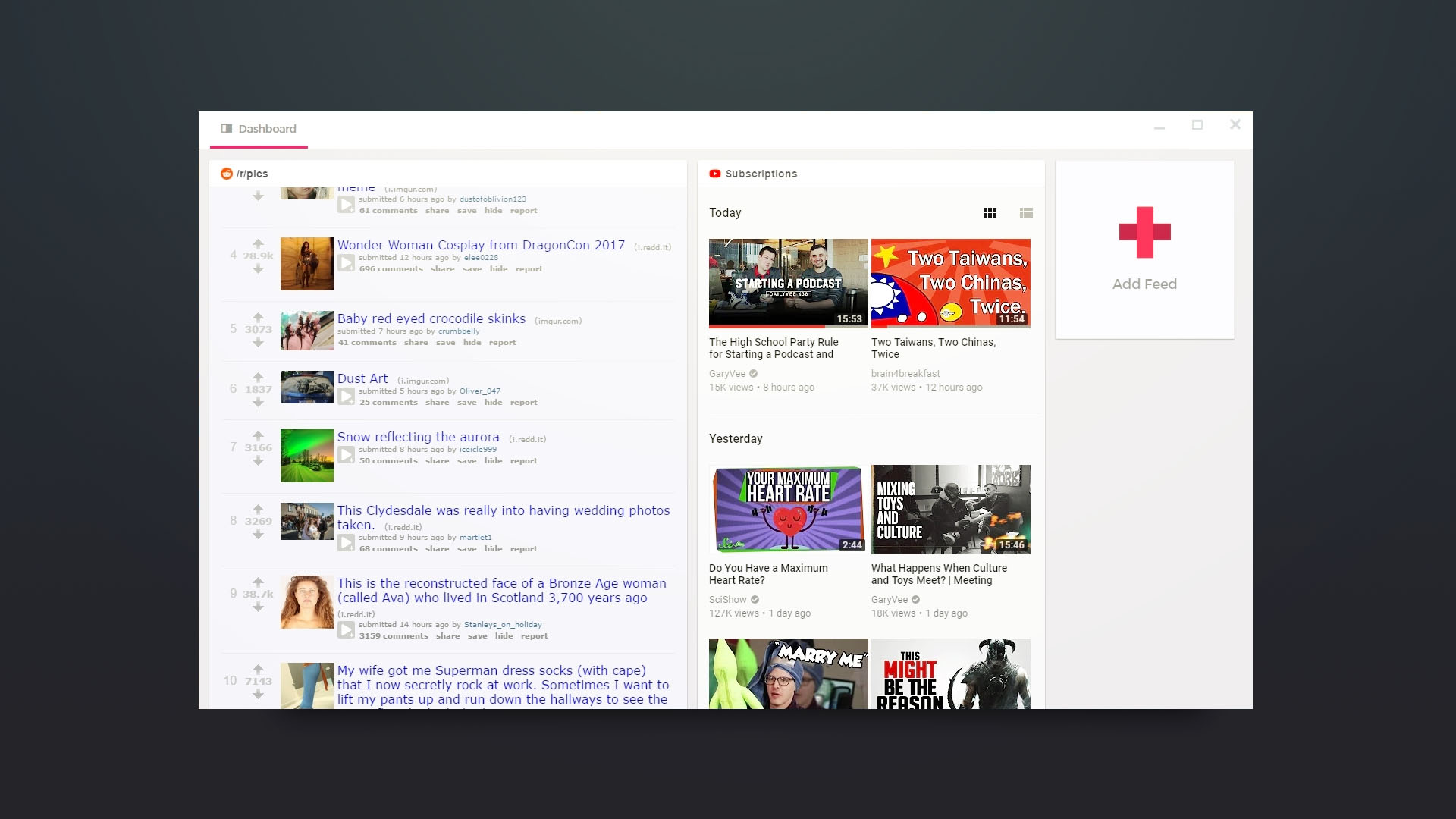Play Two Taiwans, Two Chinas, Twice thumbnail

950,284
